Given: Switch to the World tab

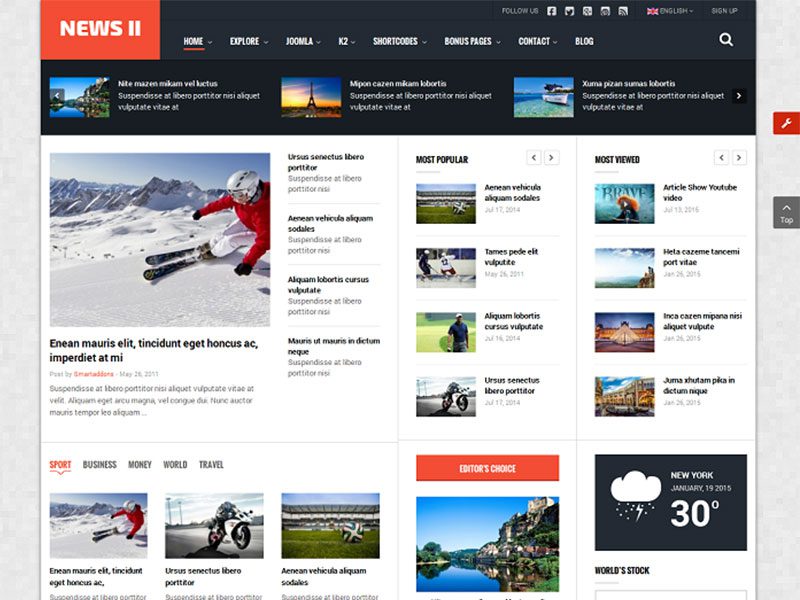Looking at the screenshot, I should click(x=175, y=465).
